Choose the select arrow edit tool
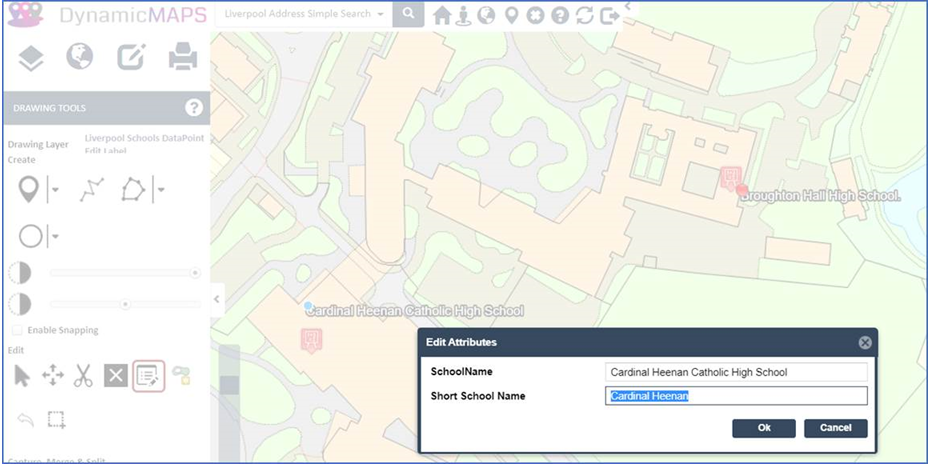The image size is (930, 467). pos(22,376)
